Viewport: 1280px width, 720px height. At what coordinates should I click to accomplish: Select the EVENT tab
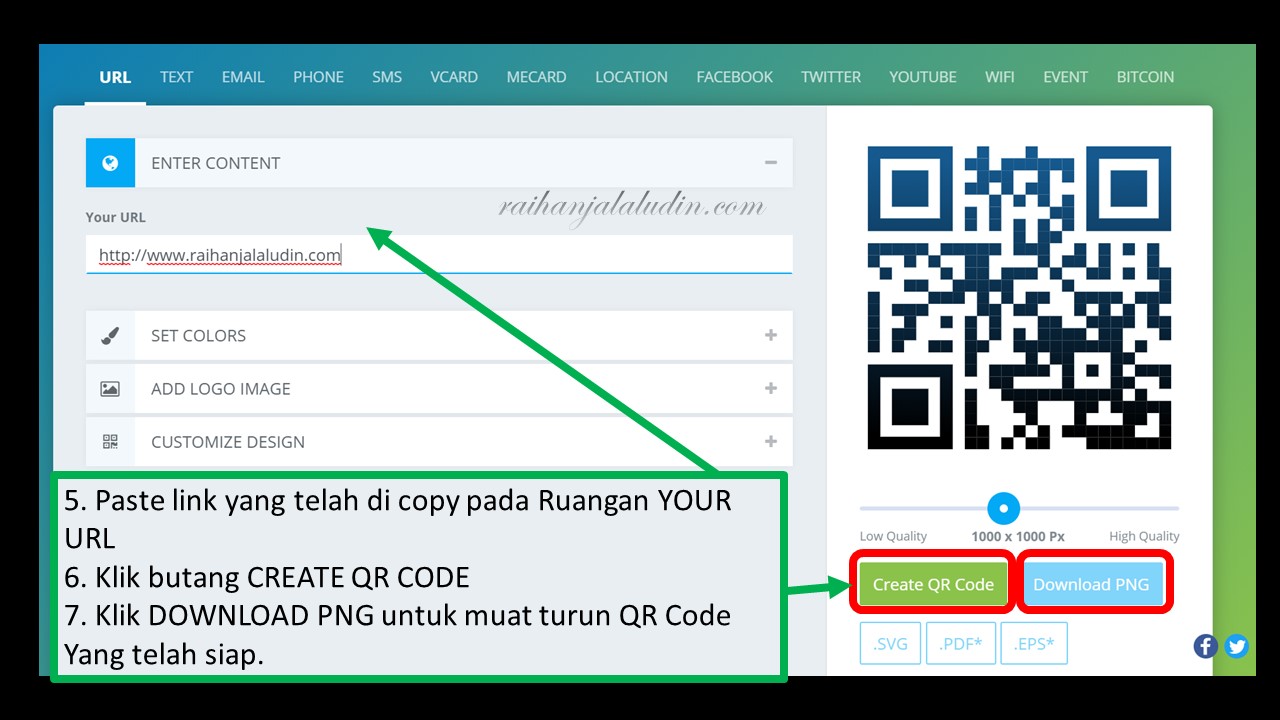pyautogui.click(x=1065, y=77)
